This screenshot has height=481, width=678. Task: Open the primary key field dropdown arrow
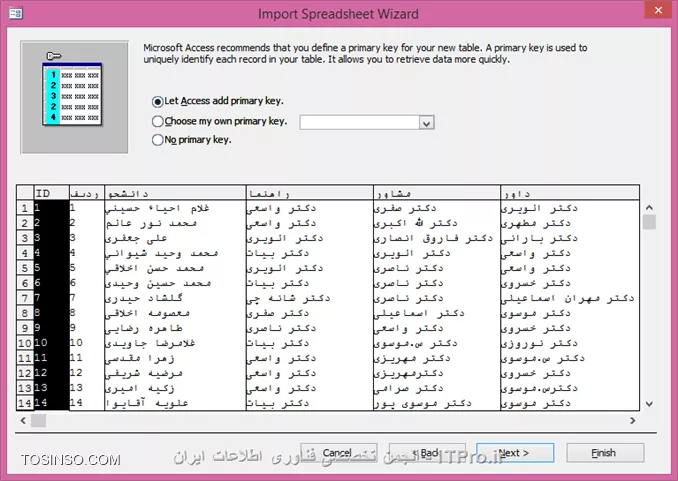tap(426, 123)
